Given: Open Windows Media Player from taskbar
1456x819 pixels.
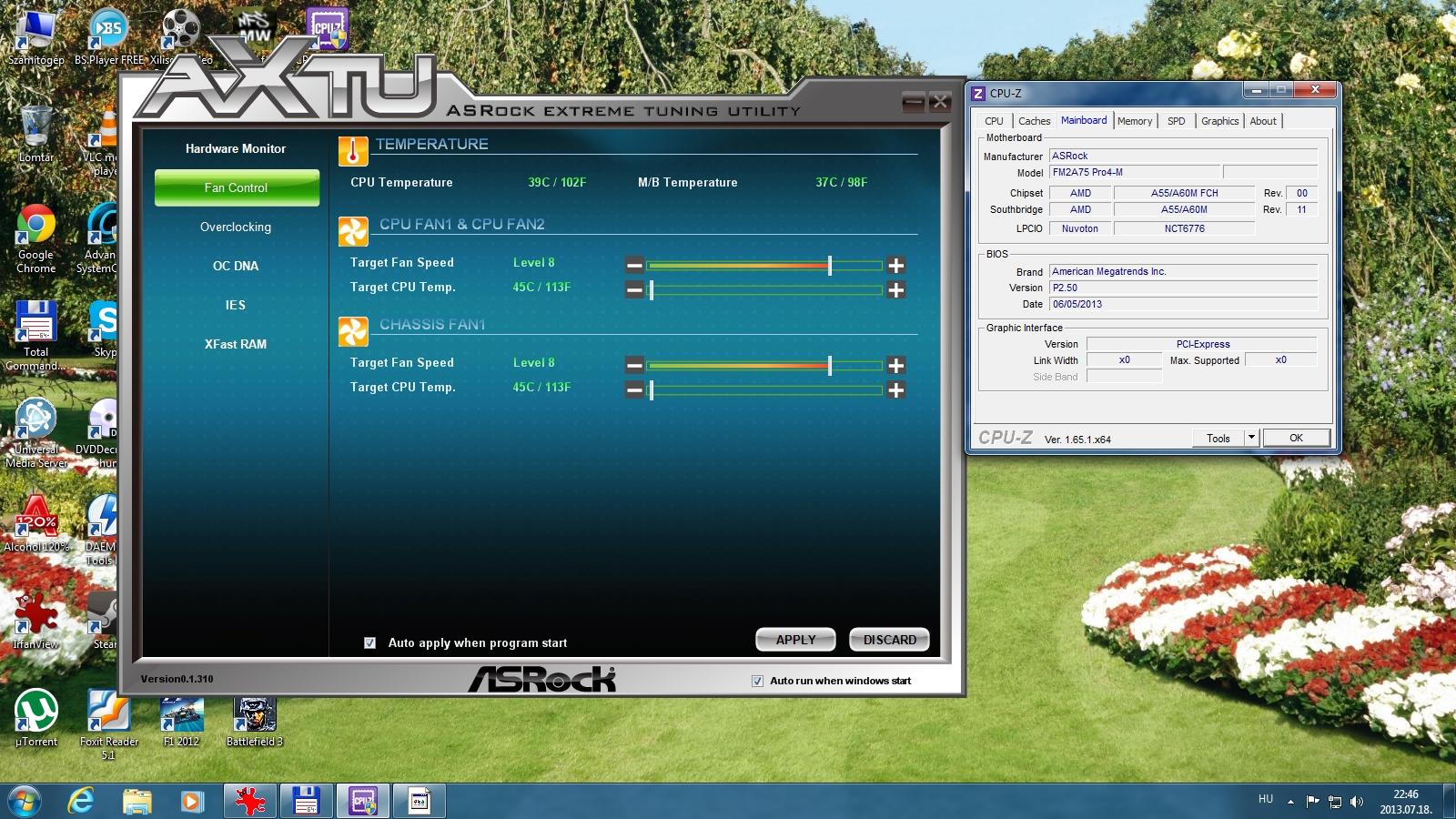Looking at the screenshot, I should click(191, 801).
